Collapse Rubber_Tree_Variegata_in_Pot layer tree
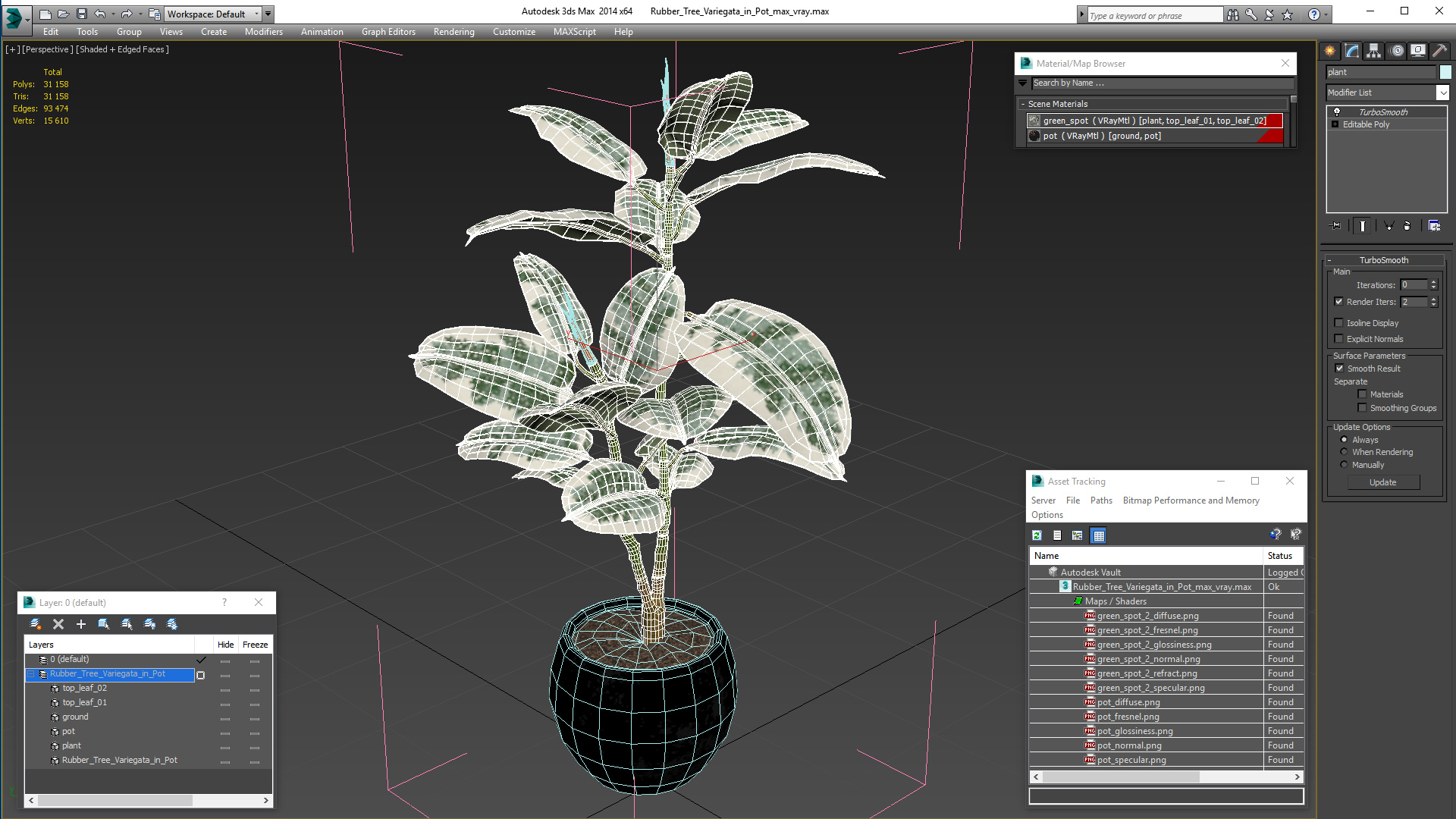1456x819 pixels. 31,674
